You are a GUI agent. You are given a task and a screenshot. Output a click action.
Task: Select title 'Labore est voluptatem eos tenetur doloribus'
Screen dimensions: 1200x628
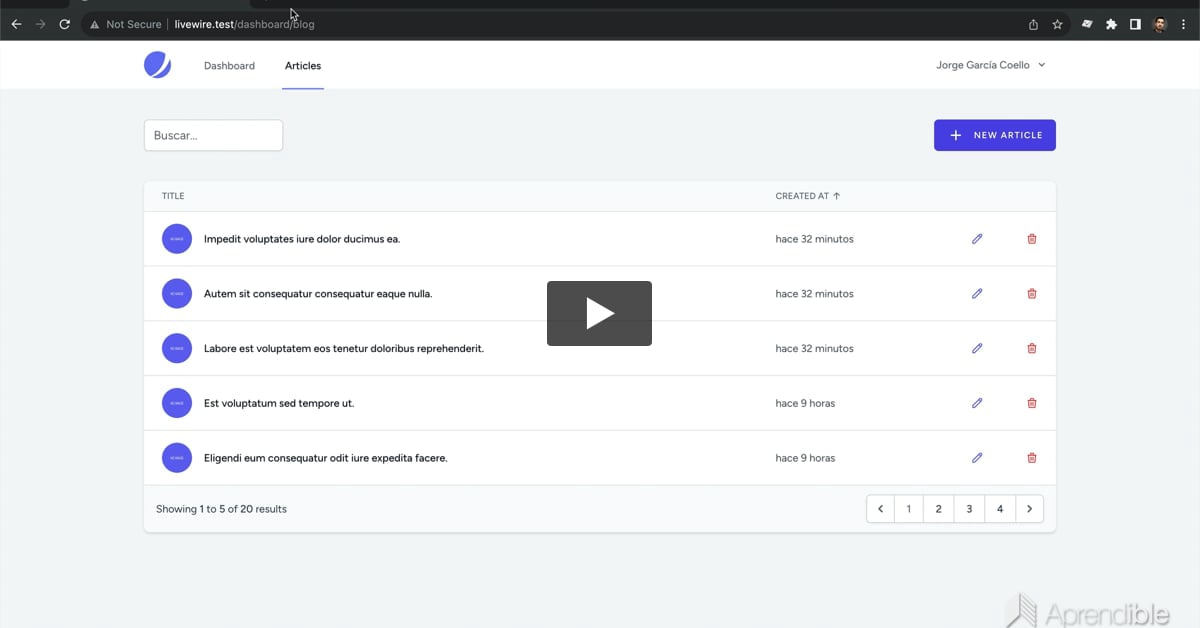(x=344, y=348)
